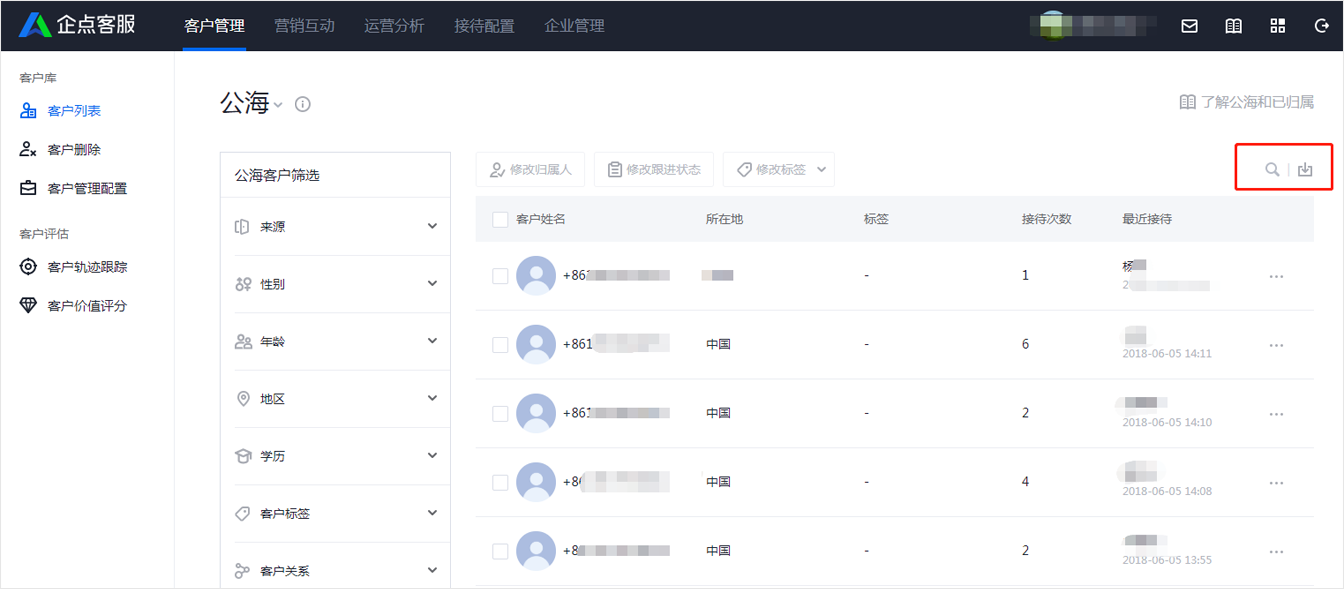Select the checkbox for customer with 6 接待次数

point(500,345)
